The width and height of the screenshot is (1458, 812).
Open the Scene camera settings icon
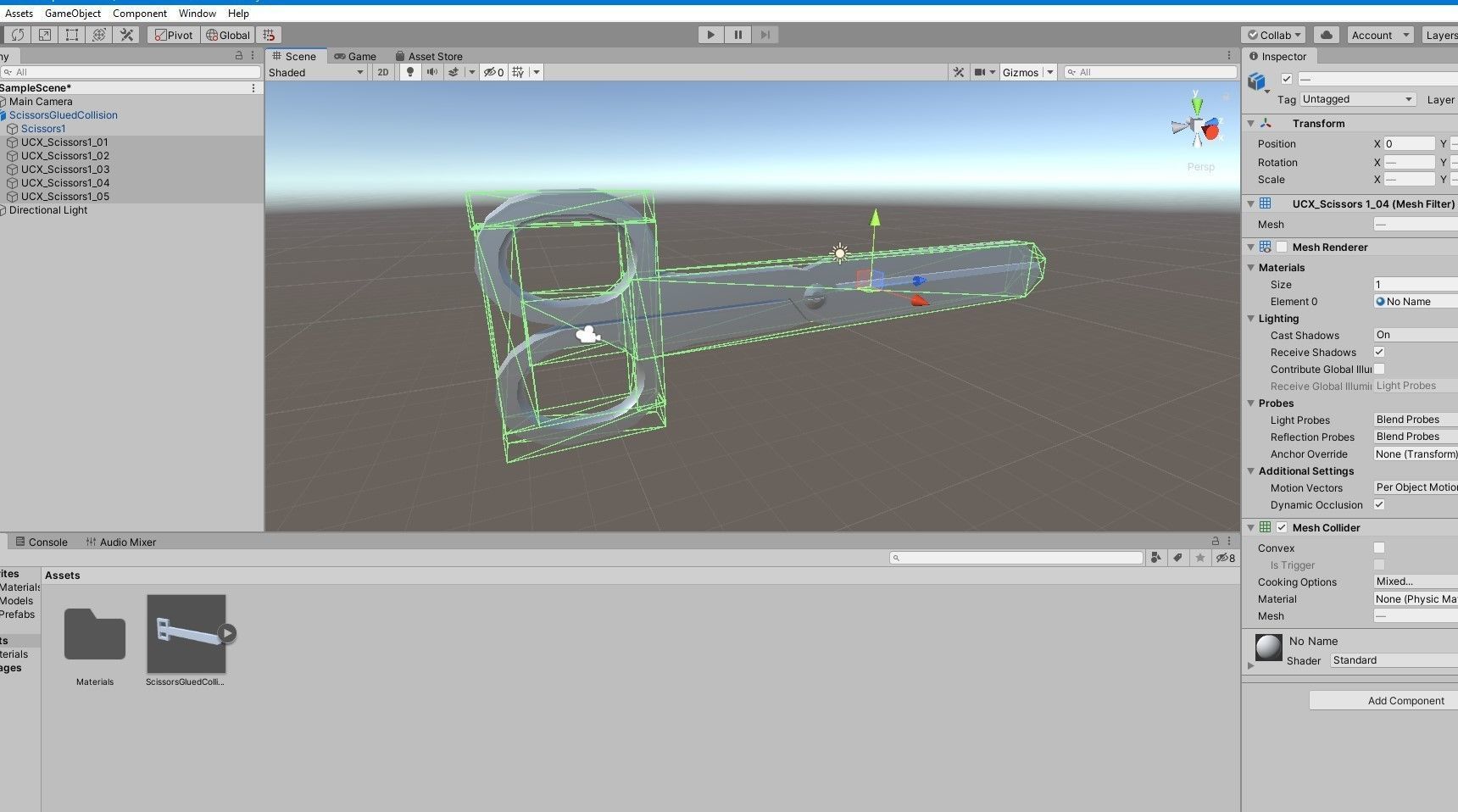pyautogui.click(x=980, y=72)
